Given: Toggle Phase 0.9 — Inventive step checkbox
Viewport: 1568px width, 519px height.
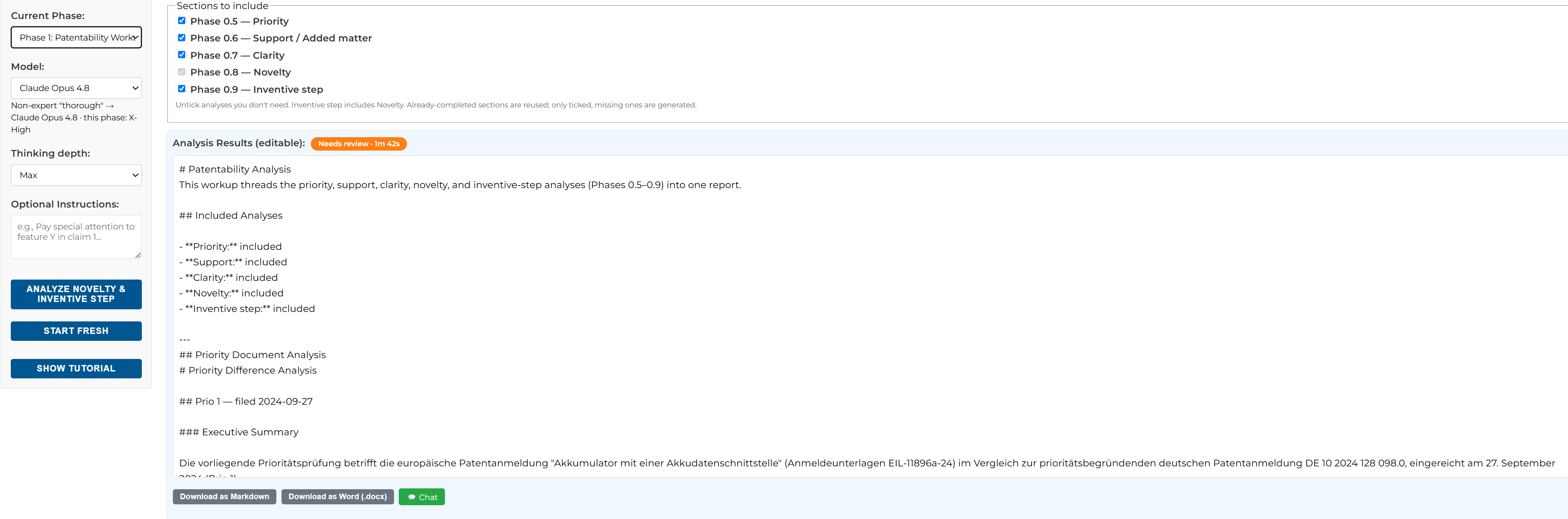Looking at the screenshot, I should point(182,89).
